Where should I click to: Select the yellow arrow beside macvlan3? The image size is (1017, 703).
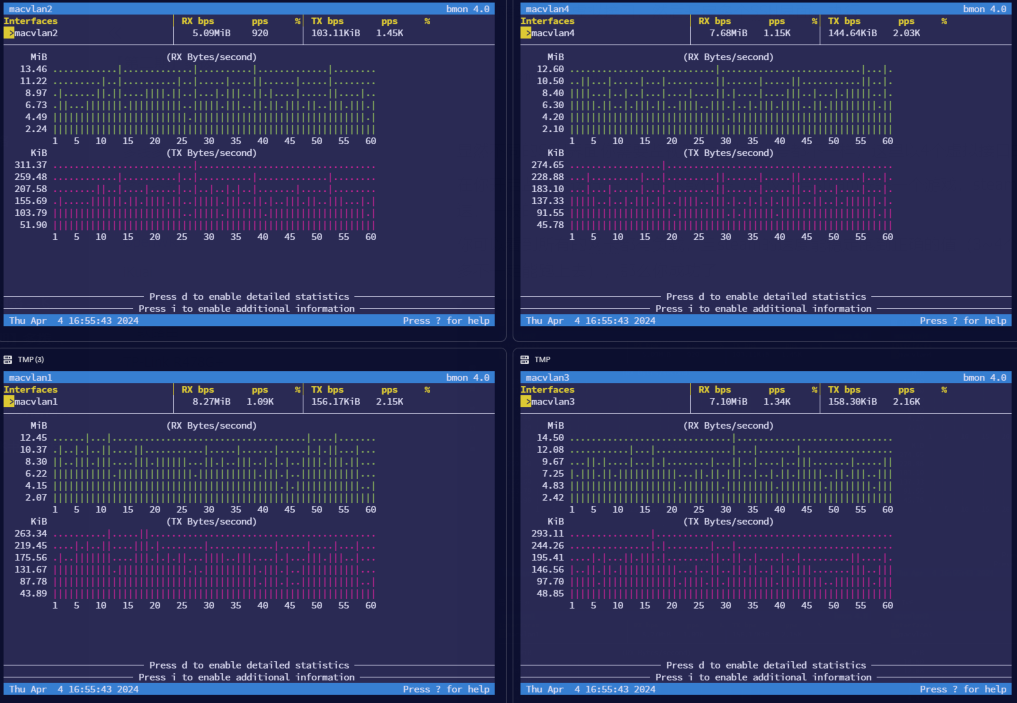pyautogui.click(x=526, y=401)
